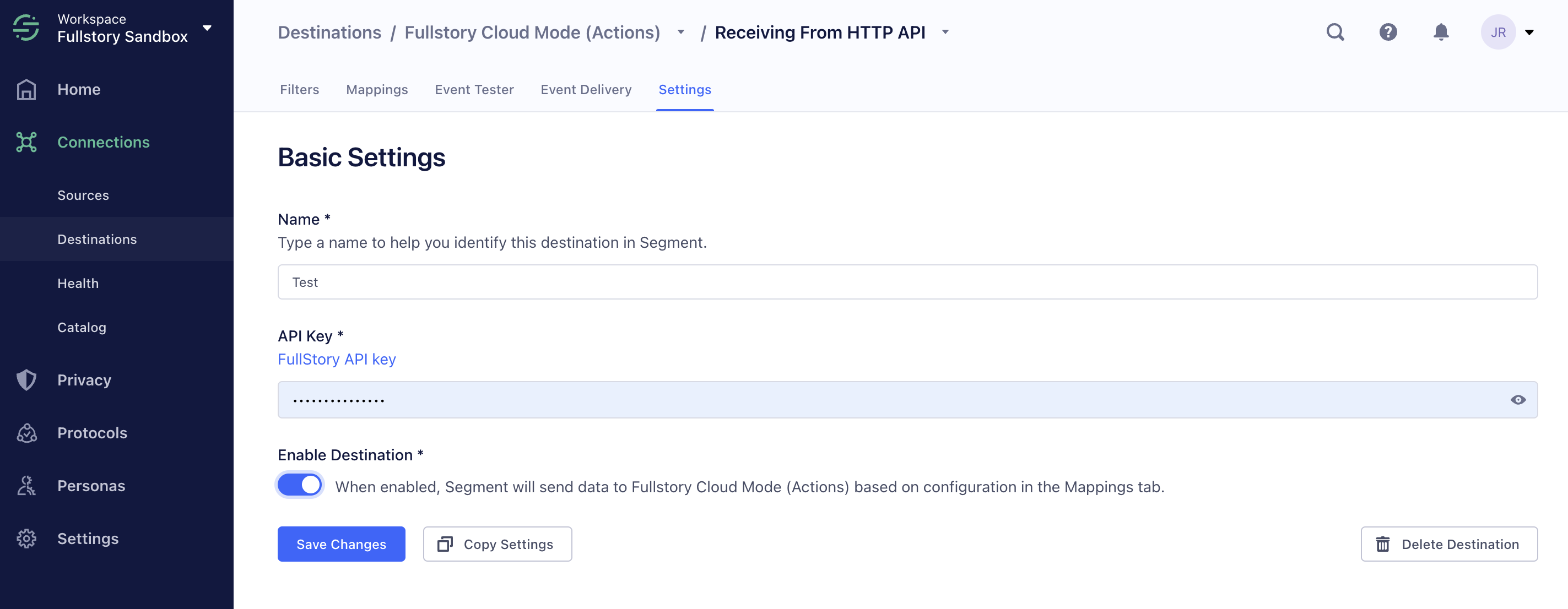View notifications bell icon

(1441, 31)
